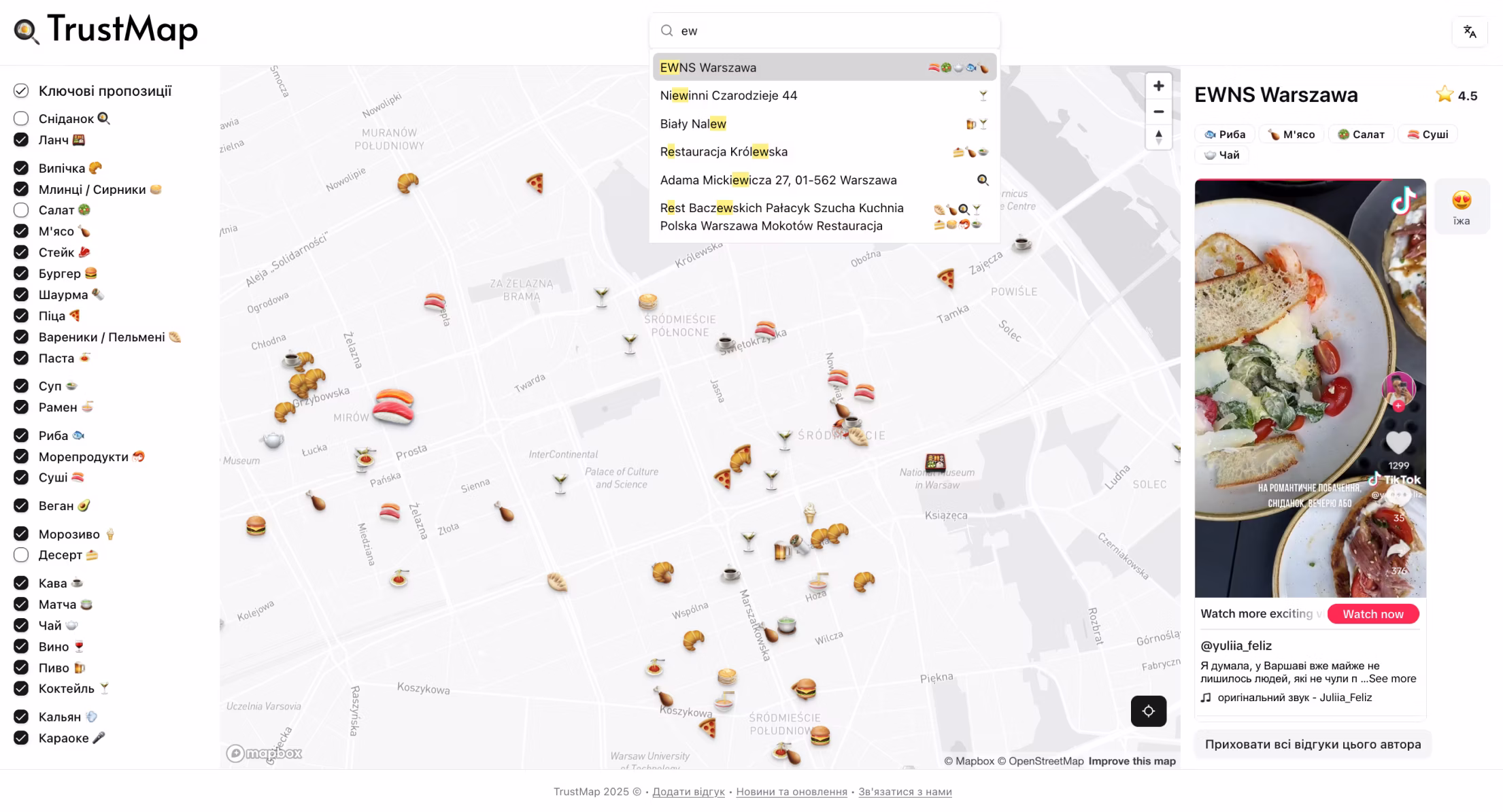Click the TrustMap magnifier logo
1503x812 pixels.
coord(26,30)
